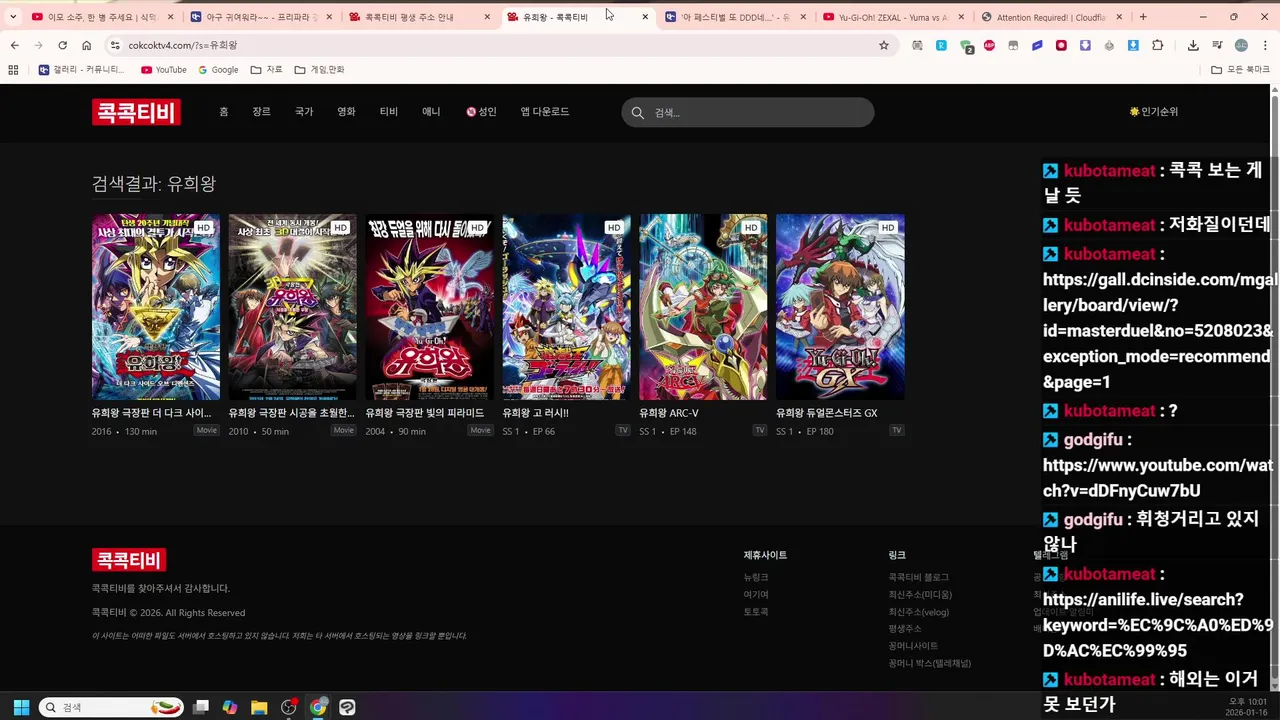This screenshot has height=720, width=1280.
Task: Switch to the '쿡쿡티비 평생 주소 안내' tab
Action: (x=420, y=17)
